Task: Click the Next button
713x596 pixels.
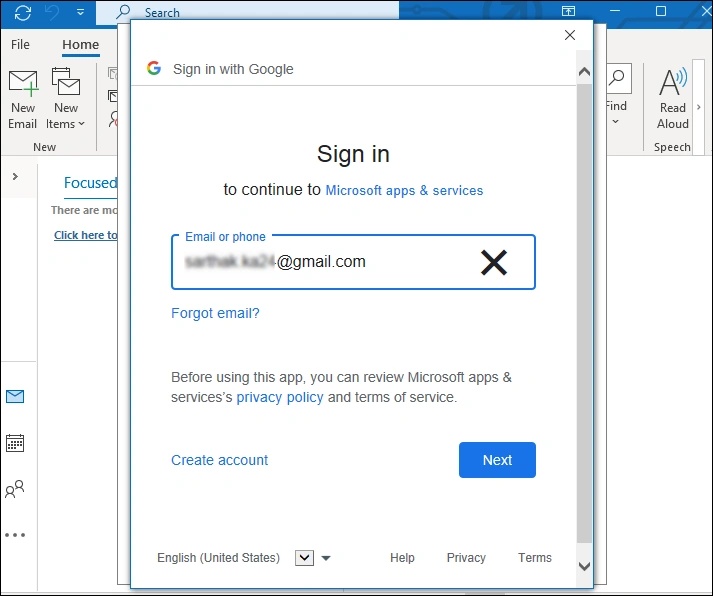Action: [497, 460]
